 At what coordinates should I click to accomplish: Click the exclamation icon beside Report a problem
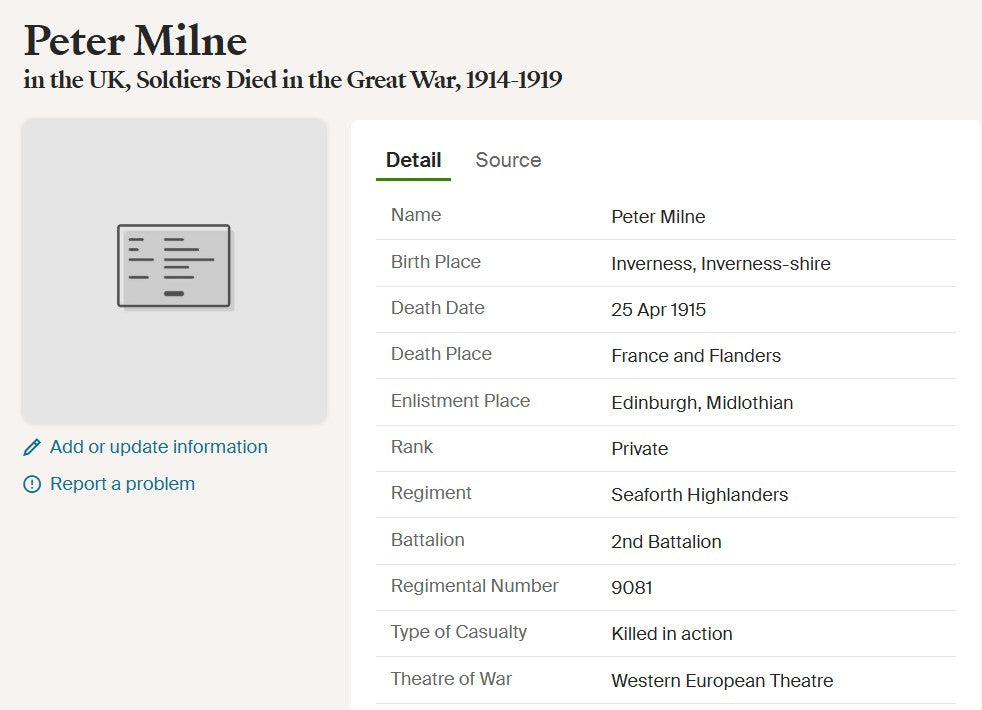(32, 484)
